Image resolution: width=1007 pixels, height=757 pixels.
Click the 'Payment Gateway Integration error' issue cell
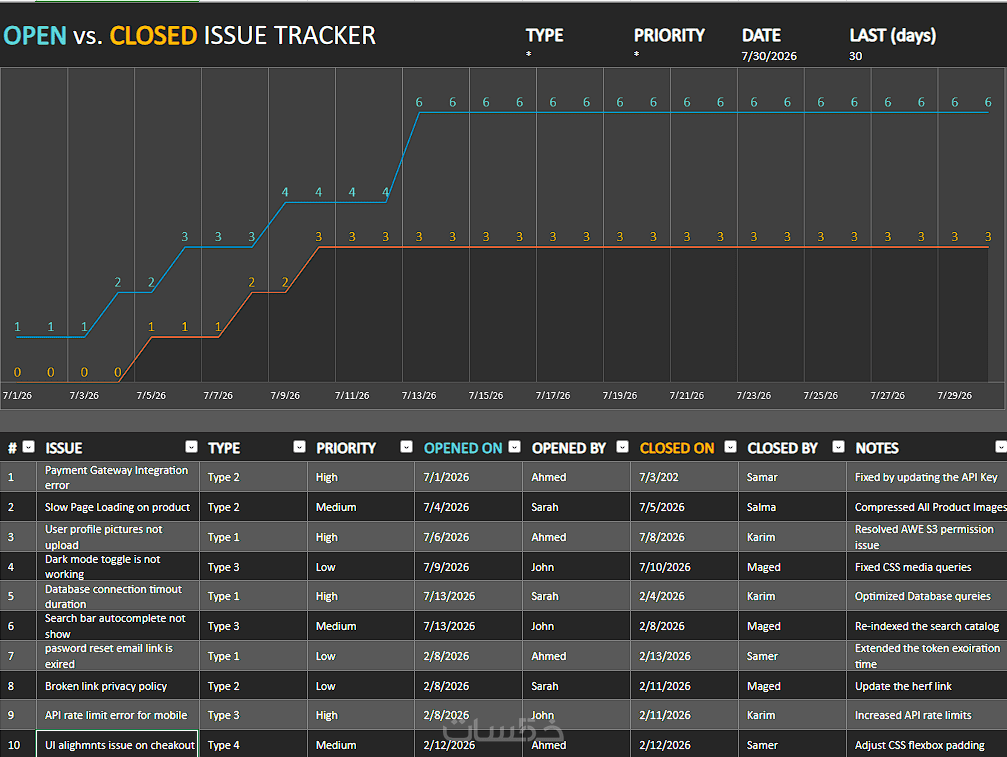pos(118,477)
